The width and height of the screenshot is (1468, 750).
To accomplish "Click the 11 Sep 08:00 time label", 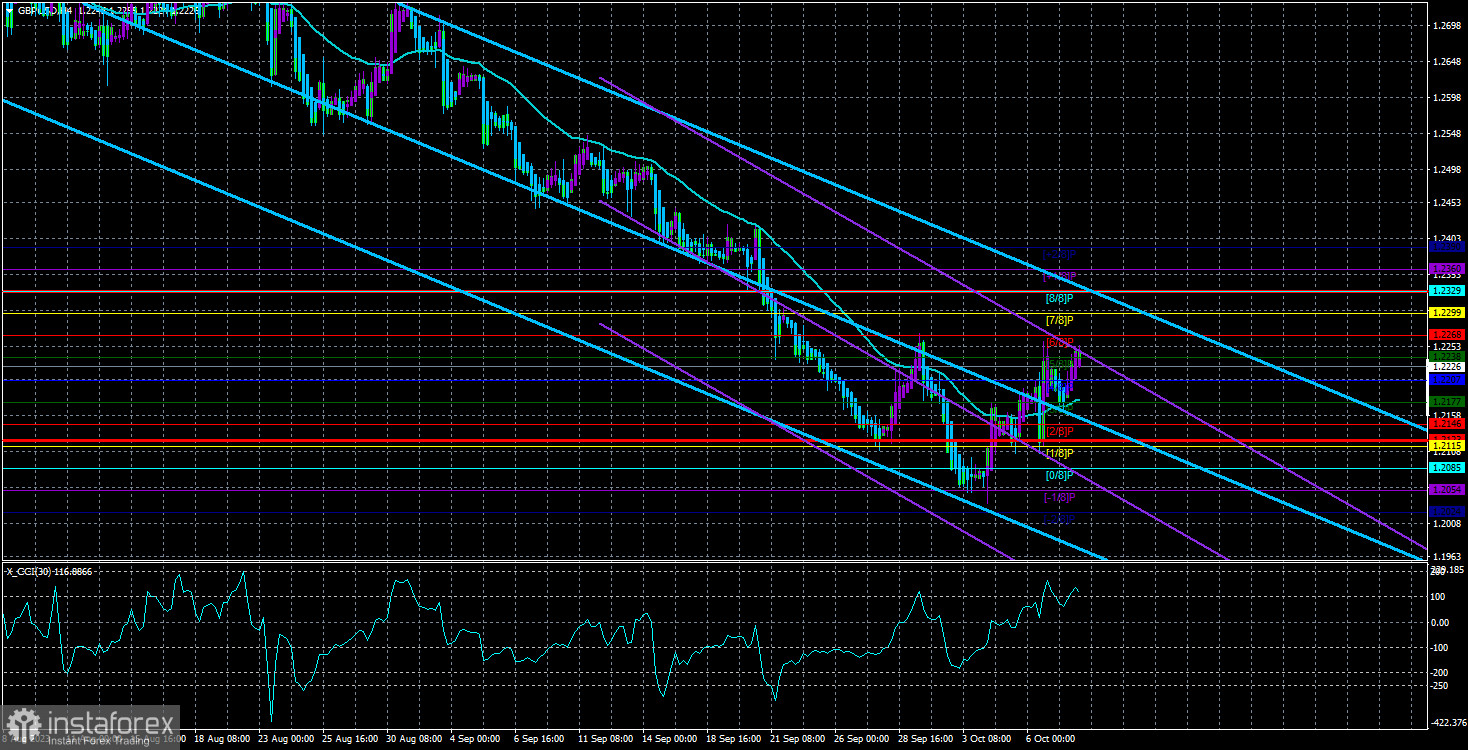I will 605,739.
